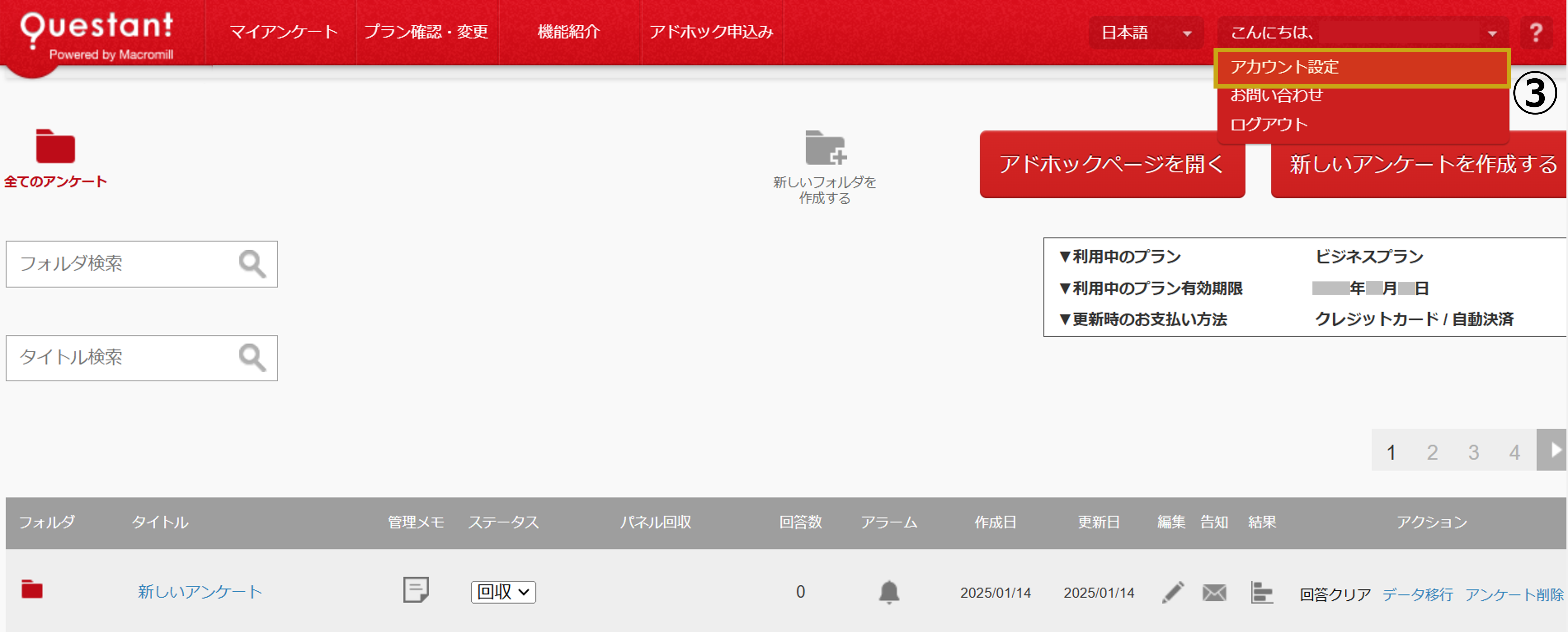Click クレジットカード / 自動決済 payment text
The width and height of the screenshot is (1568, 632).
tap(1414, 319)
